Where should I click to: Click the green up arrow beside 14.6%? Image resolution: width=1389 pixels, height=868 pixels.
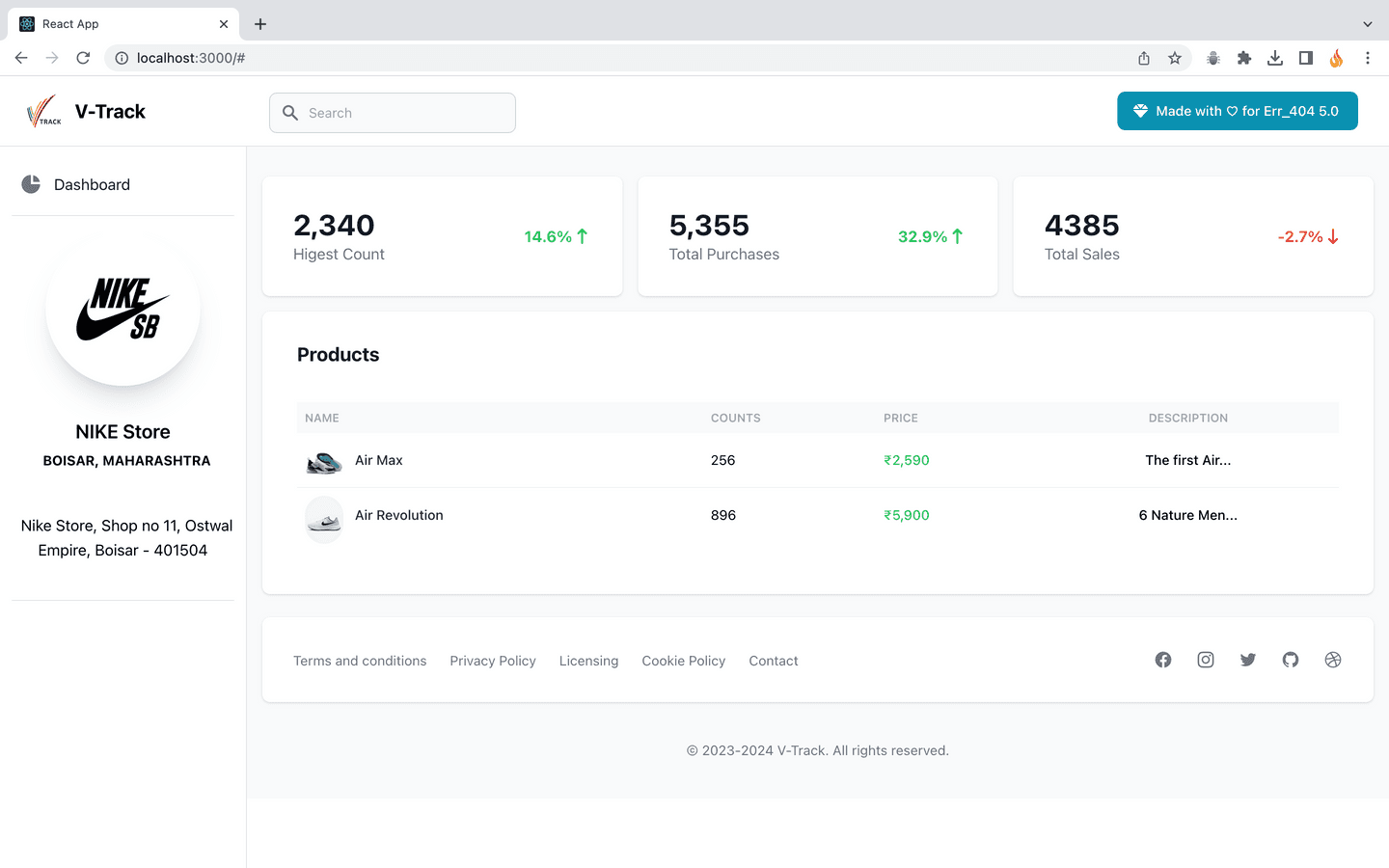pos(583,236)
